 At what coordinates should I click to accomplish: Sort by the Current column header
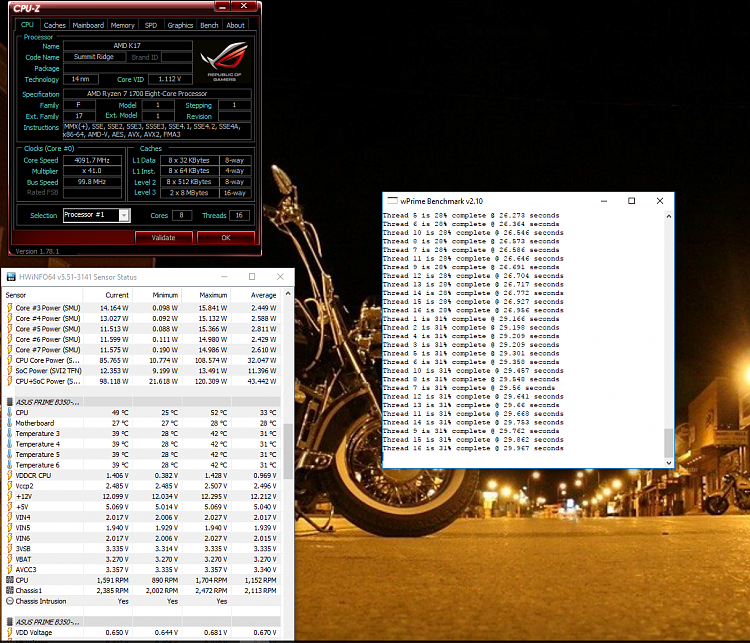(117, 296)
